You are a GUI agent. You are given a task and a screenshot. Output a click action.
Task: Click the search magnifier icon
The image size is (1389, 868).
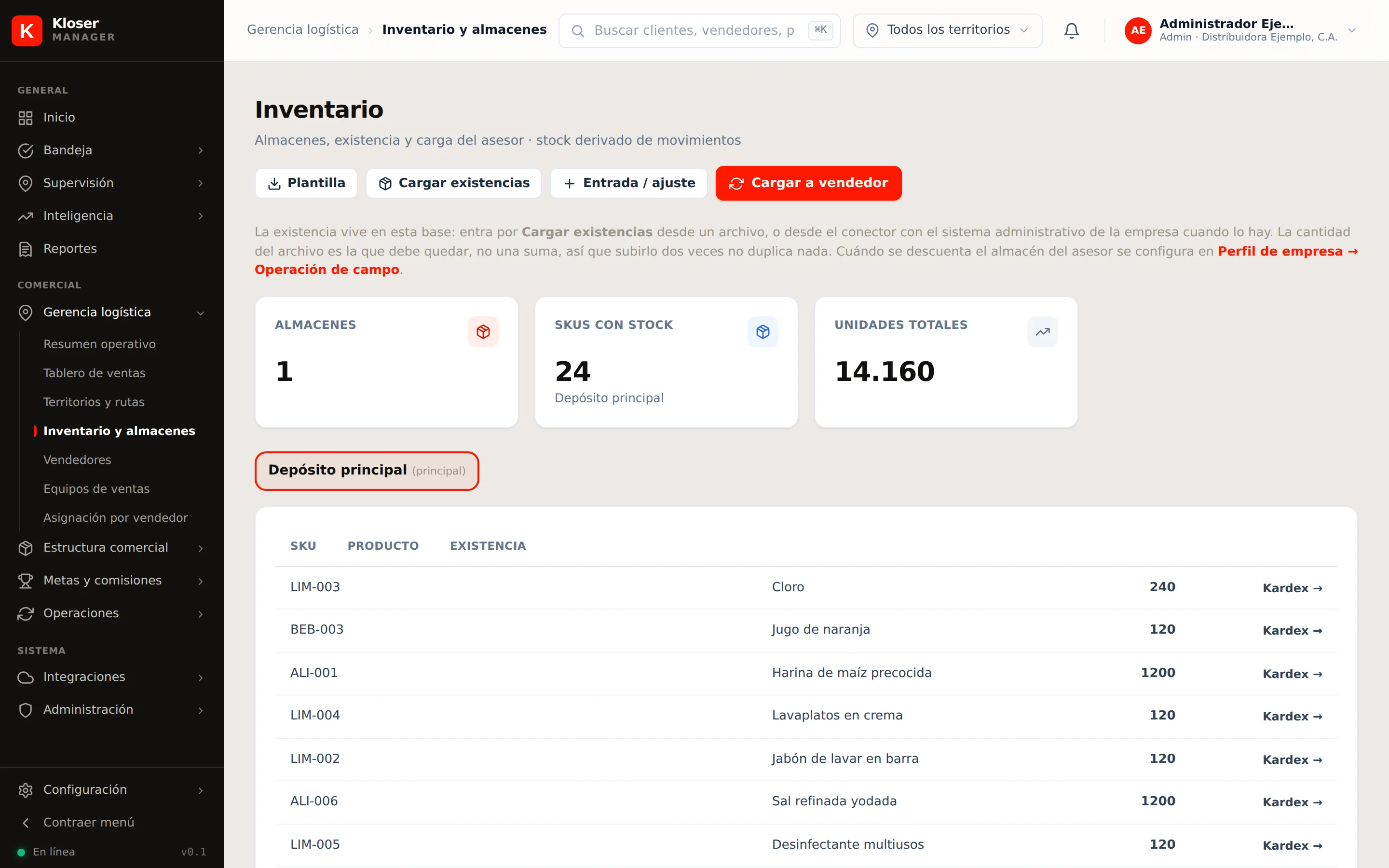(578, 31)
